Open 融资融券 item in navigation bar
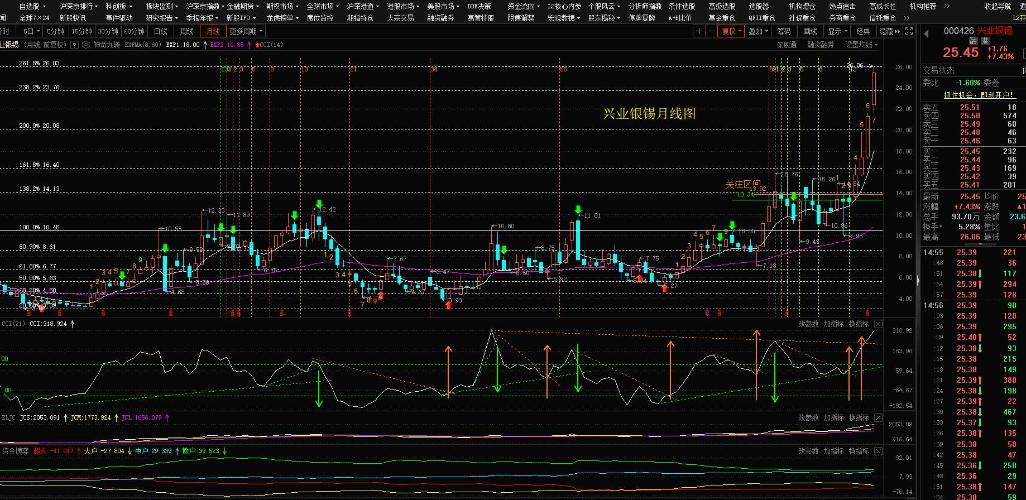1026x500 pixels. coord(440,18)
